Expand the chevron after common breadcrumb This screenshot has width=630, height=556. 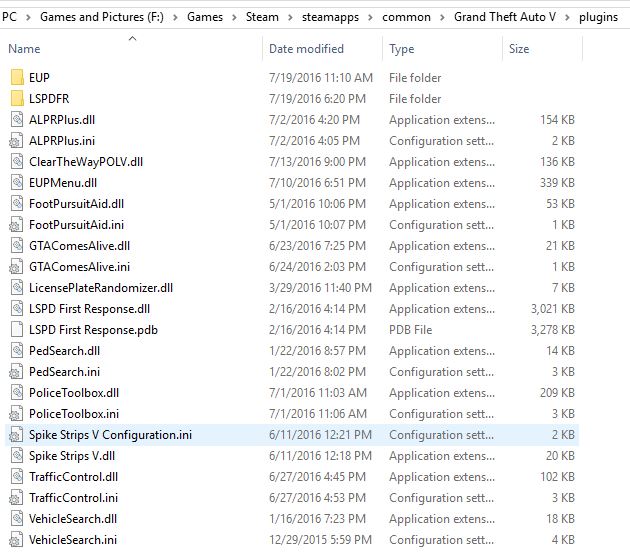[442, 17]
